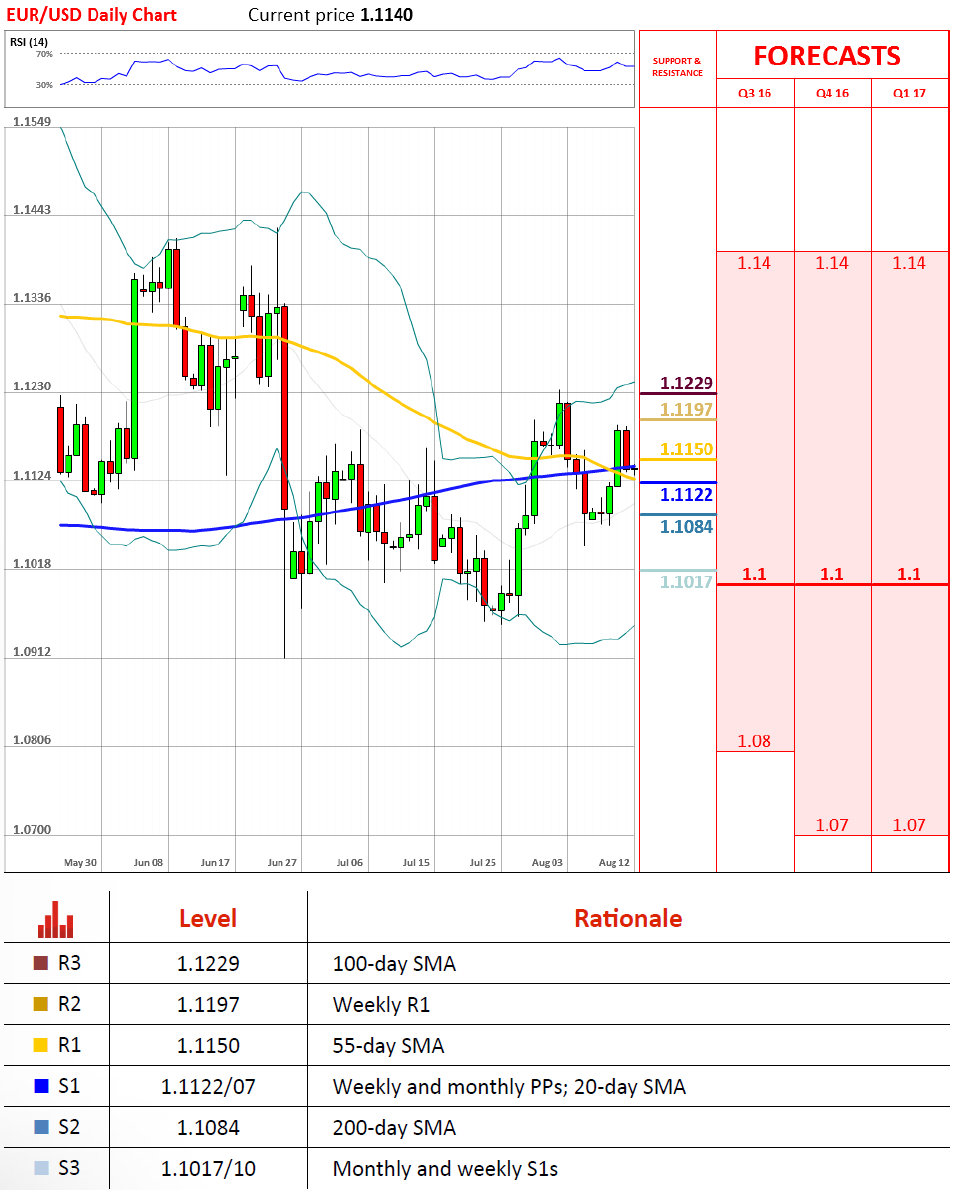Select the S2 steel blue color swatch
This screenshot has width=962, height=1190.
pyautogui.click(x=41, y=1127)
